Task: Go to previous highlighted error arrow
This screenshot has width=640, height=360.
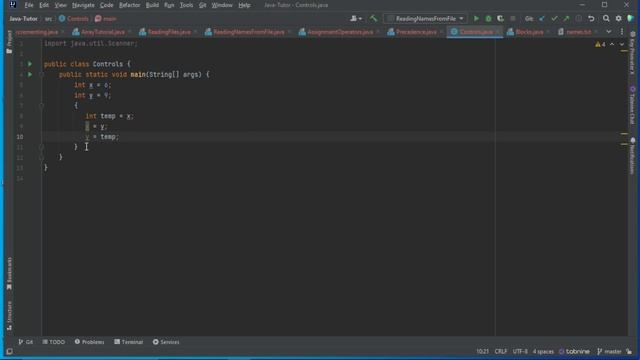Action: 612,44
